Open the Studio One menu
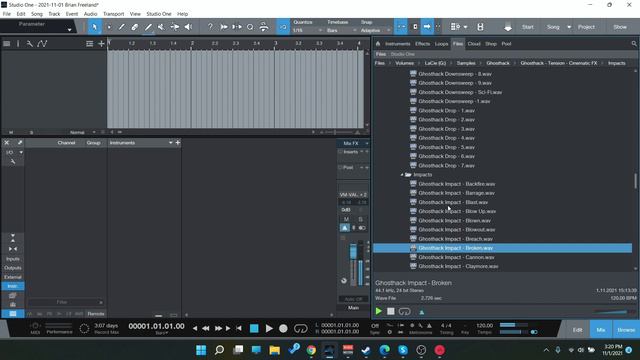Image resolution: width=640 pixels, height=360 pixels. pyautogui.click(x=159, y=14)
